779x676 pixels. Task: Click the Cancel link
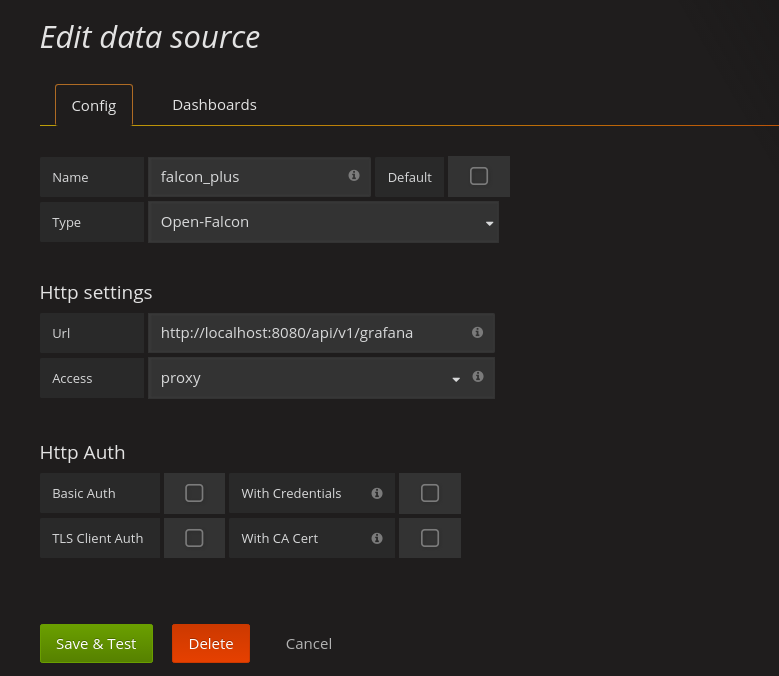click(x=309, y=644)
